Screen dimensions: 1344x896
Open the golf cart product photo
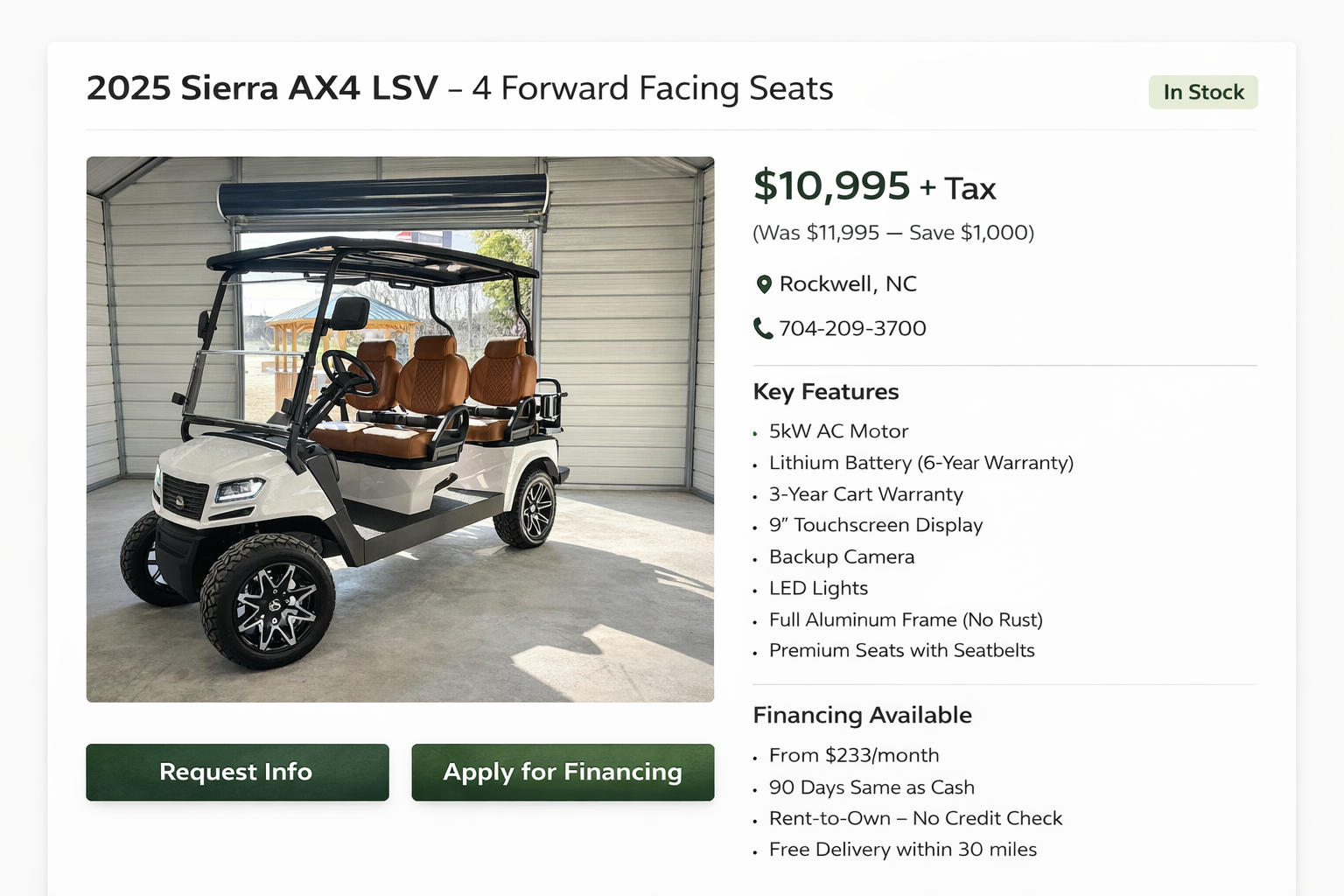click(x=400, y=429)
